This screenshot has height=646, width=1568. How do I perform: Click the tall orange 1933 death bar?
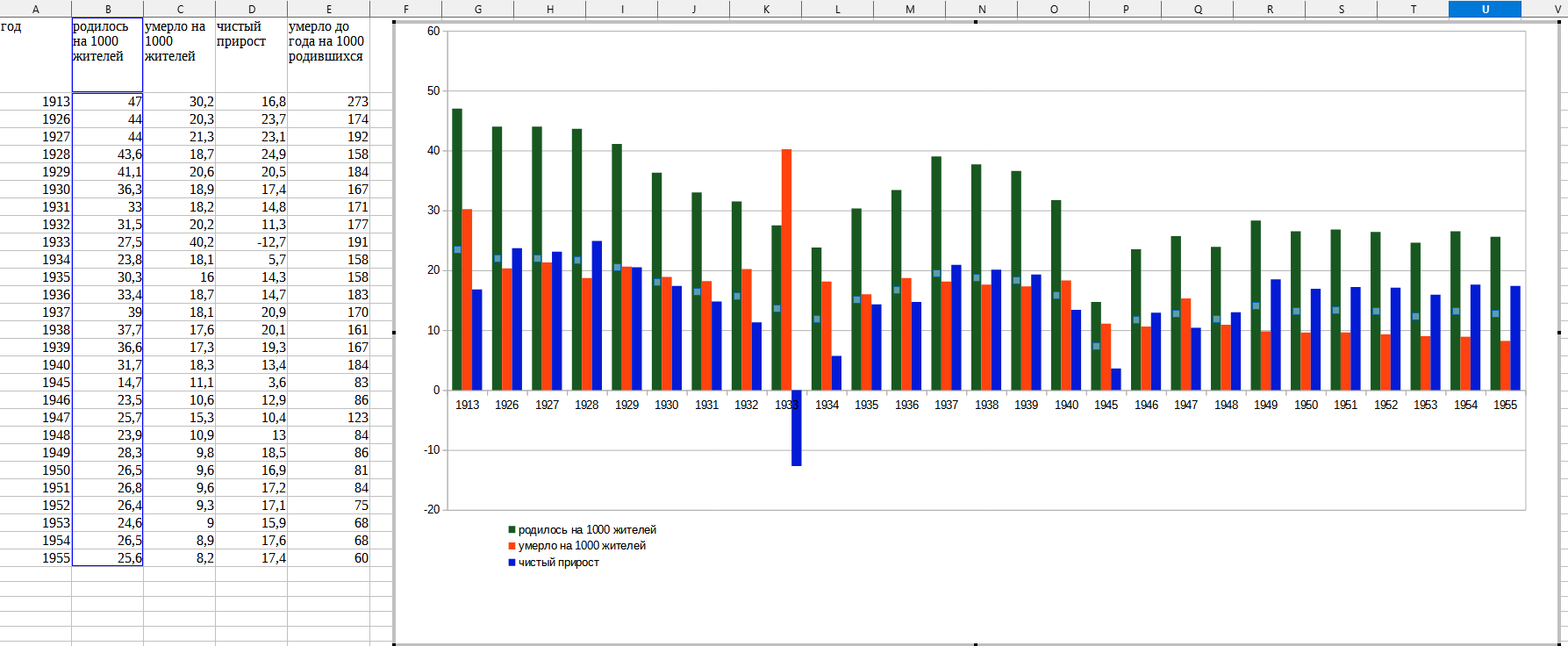coord(786,269)
